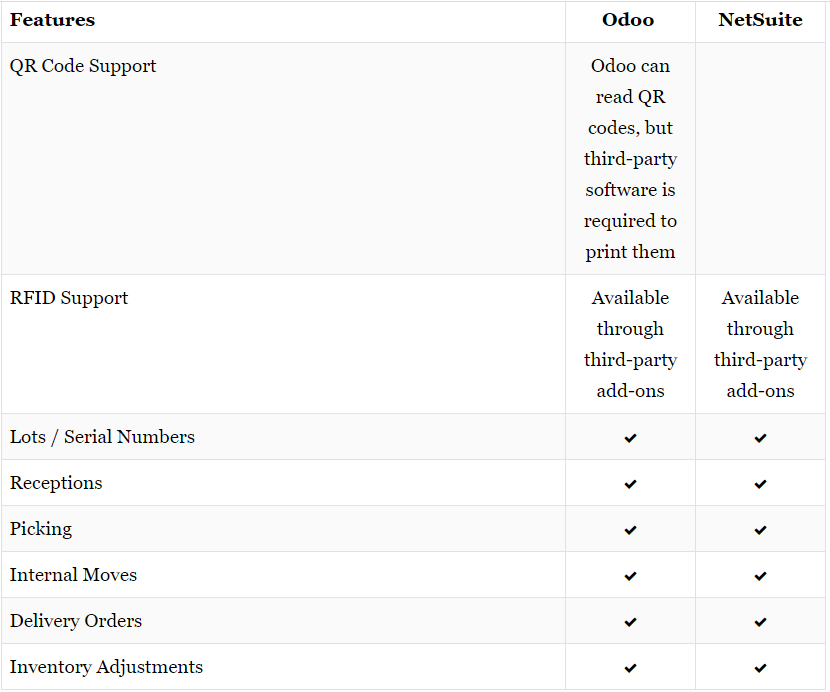The width and height of the screenshot is (830, 692).
Task: Click Odoo checkmark for Lots / Serial Numbers
Action: click(x=630, y=438)
